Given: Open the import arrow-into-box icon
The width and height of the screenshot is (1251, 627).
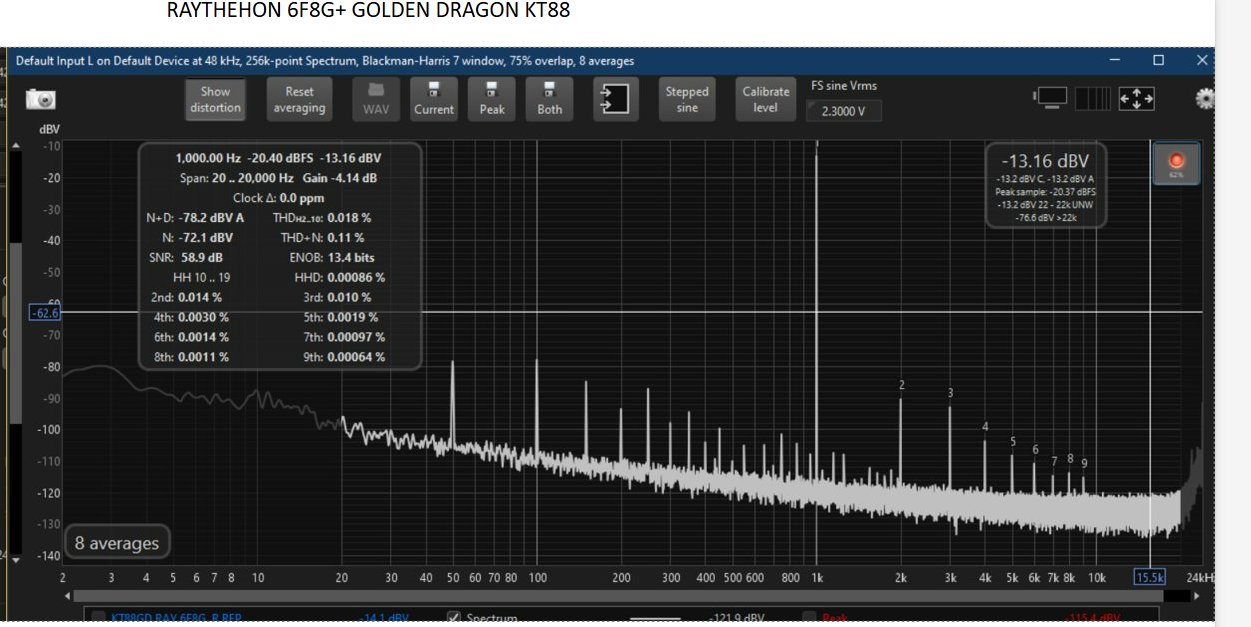Looking at the screenshot, I should point(614,99).
